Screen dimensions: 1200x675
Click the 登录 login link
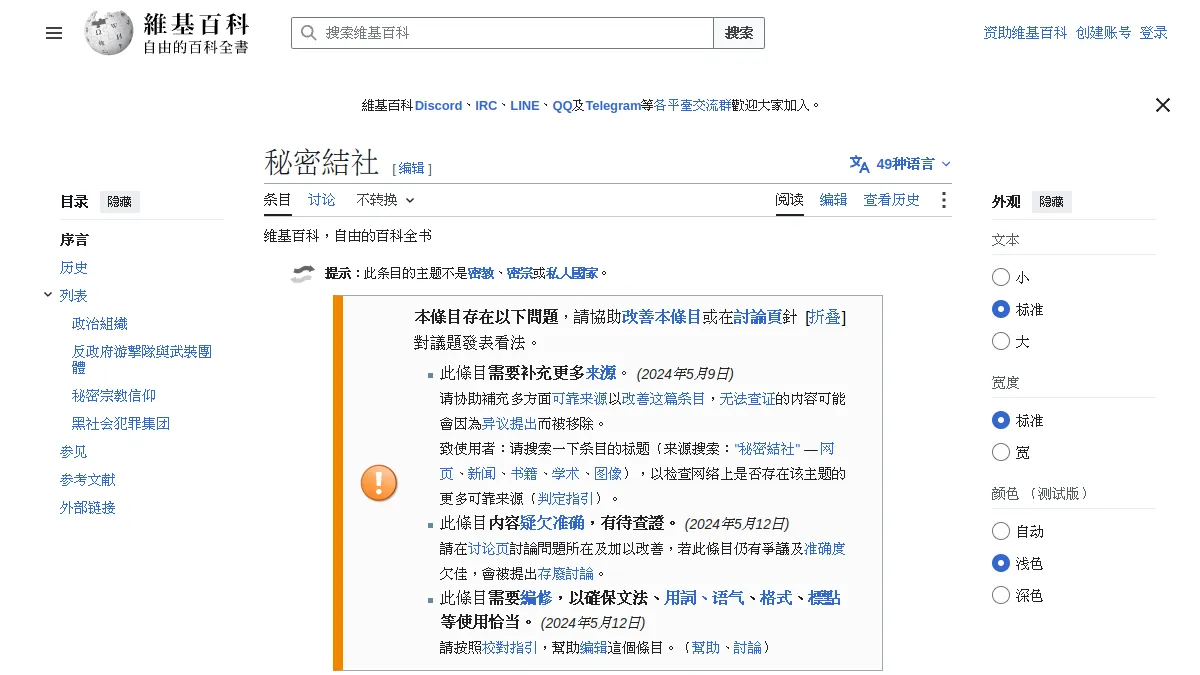tap(1153, 33)
